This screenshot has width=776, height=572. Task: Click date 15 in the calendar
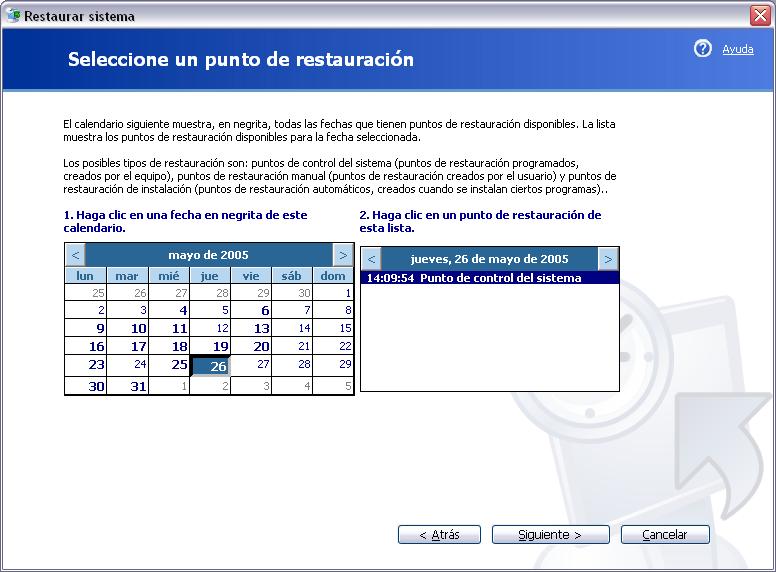[x=333, y=328]
